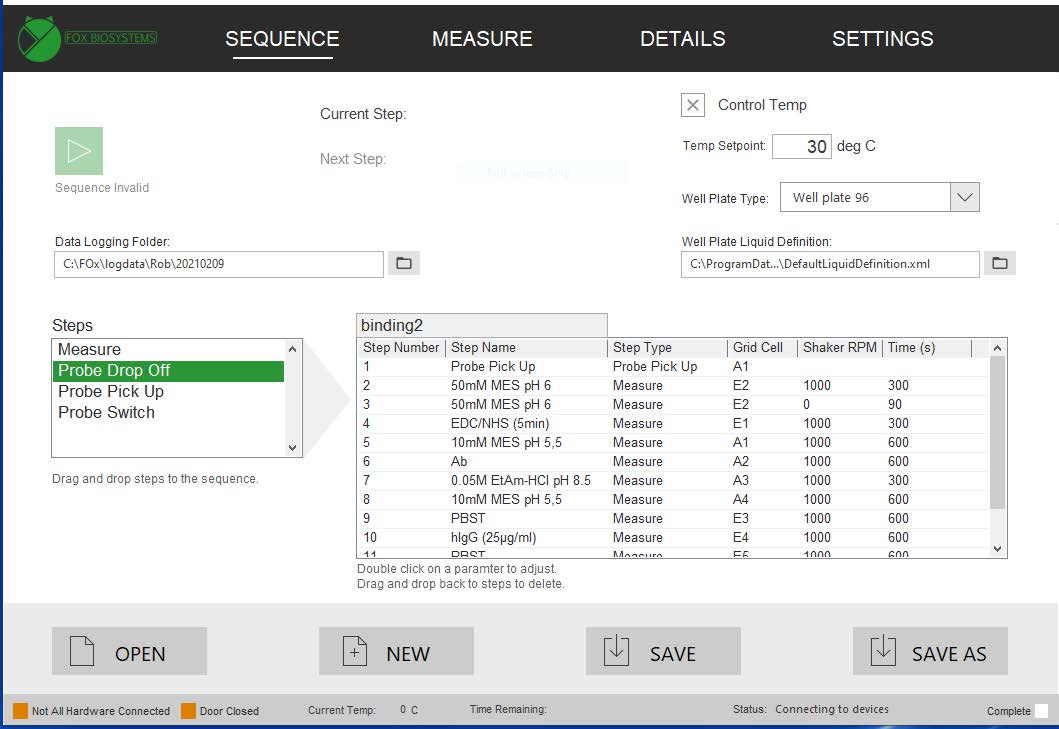The width and height of the screenshot is (1059, 729).
Task: Click the orange hardware connection status indicator
Action: [20, 711]
